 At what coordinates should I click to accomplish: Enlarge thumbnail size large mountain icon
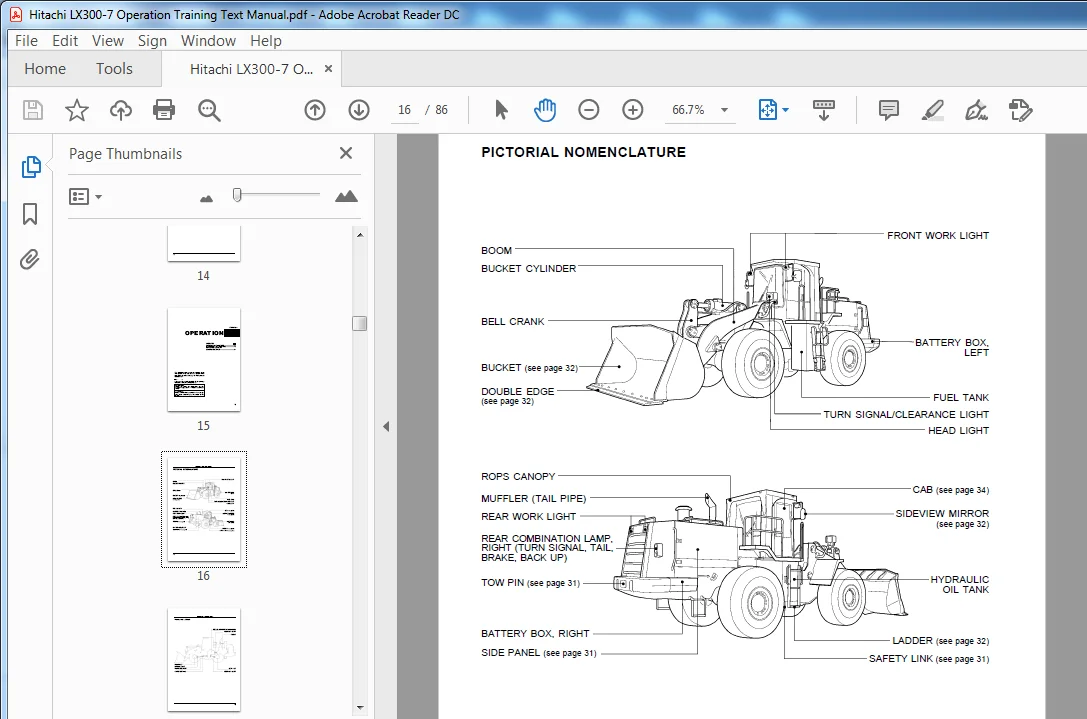tap(346, 196)
